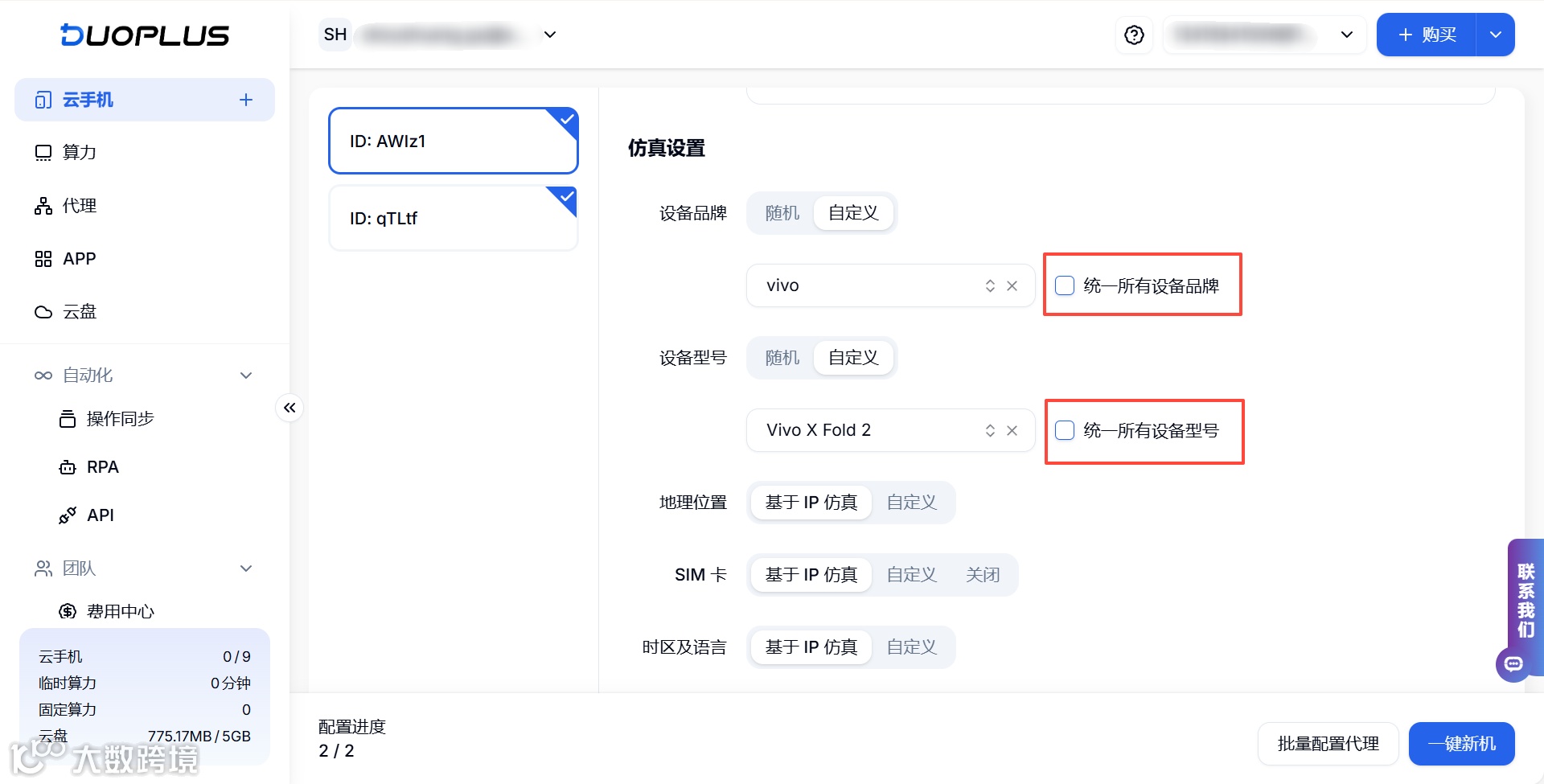Click the DuoPlus logo

click(145, 35)
